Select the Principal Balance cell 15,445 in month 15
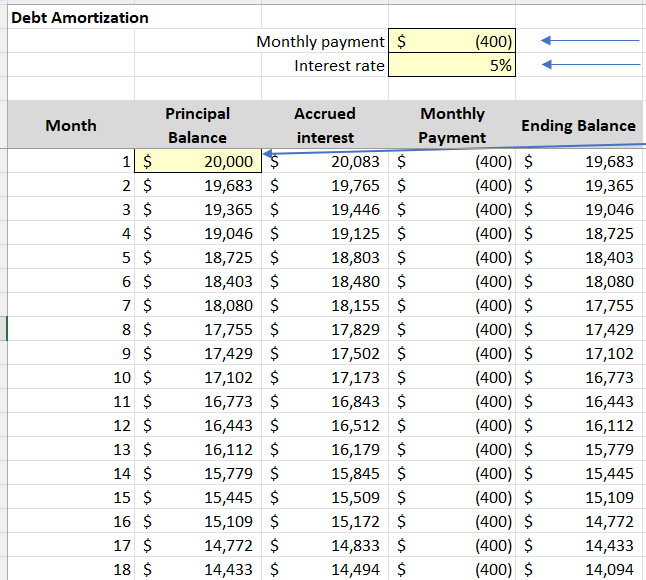 (198, 497)
